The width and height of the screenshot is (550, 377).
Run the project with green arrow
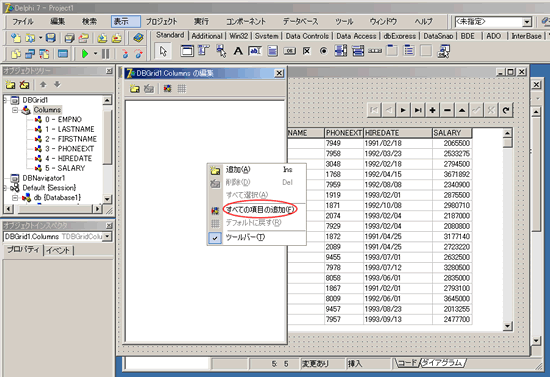click(x=85, y=54)
